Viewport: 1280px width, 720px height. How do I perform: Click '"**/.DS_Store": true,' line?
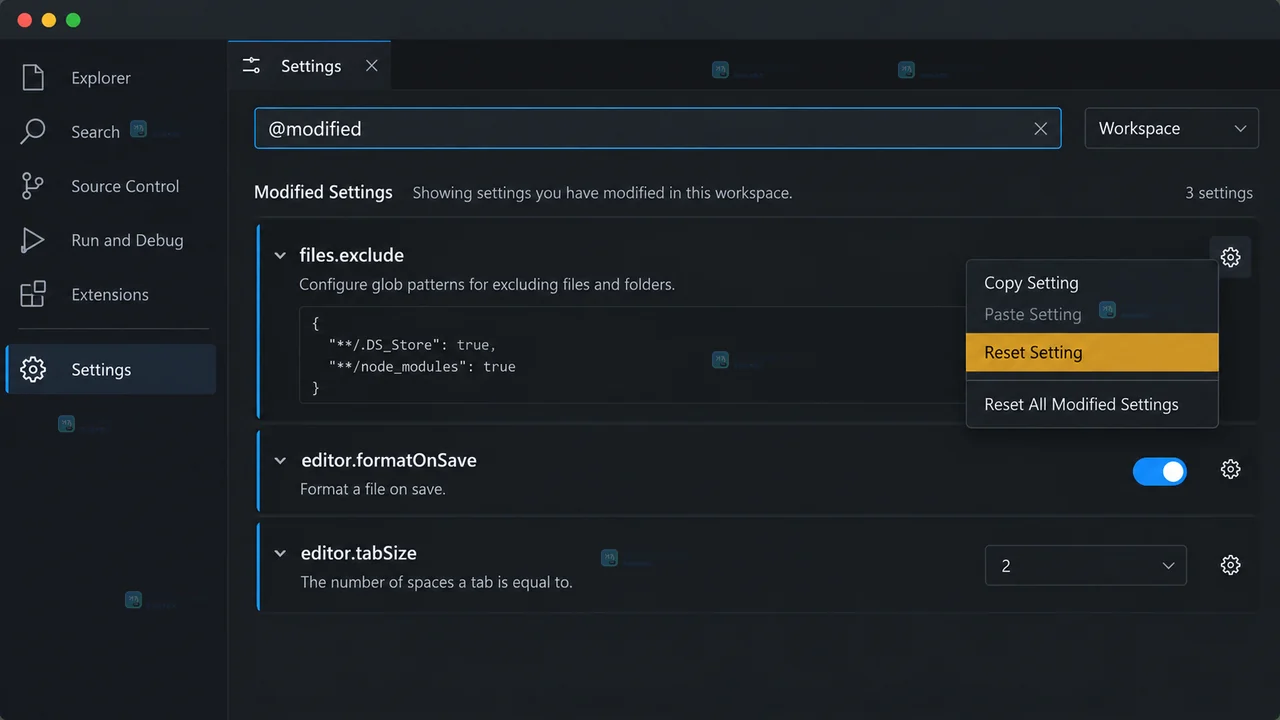tap(412, 344)
